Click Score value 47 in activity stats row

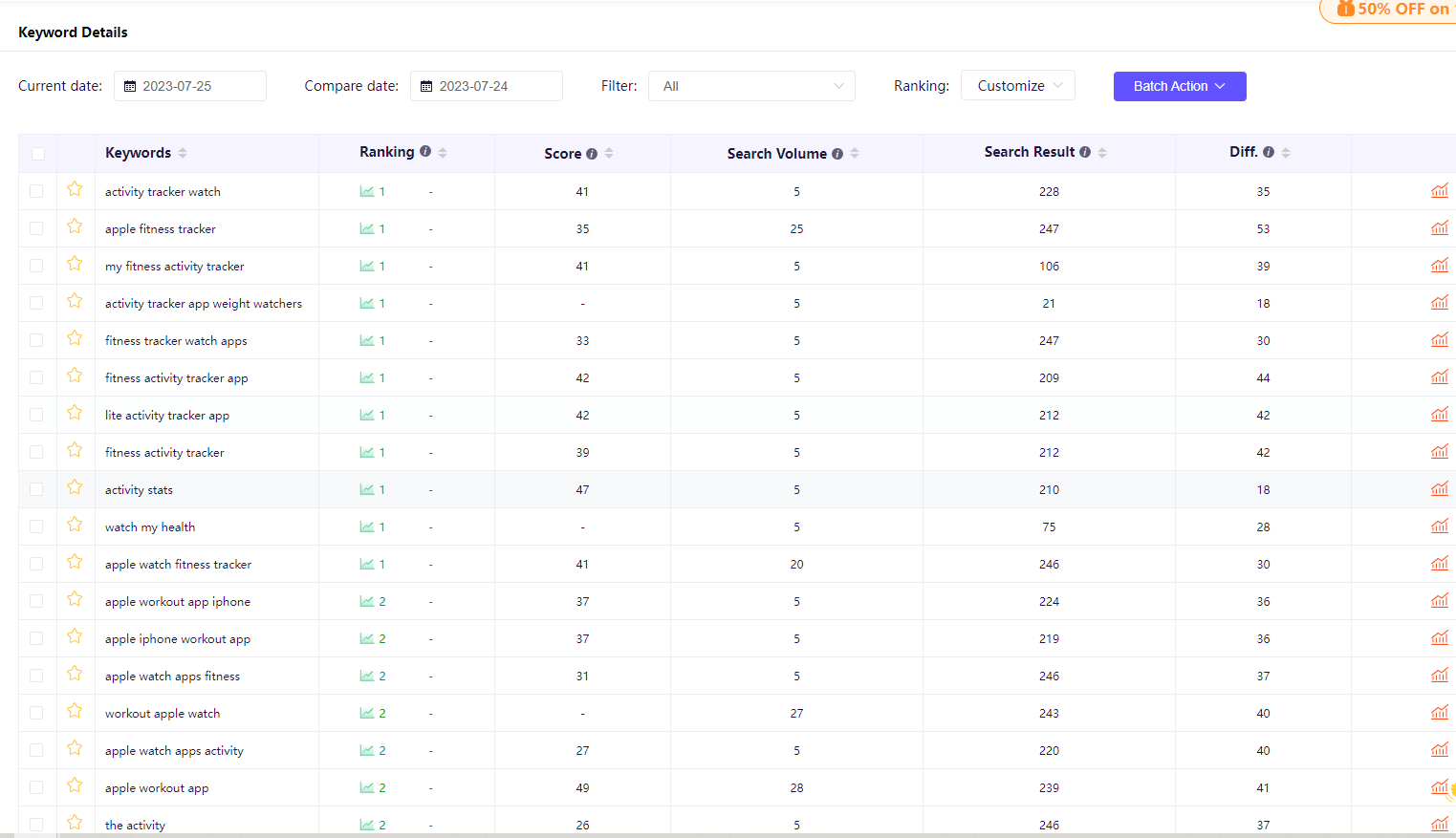[x=582, y=489]
